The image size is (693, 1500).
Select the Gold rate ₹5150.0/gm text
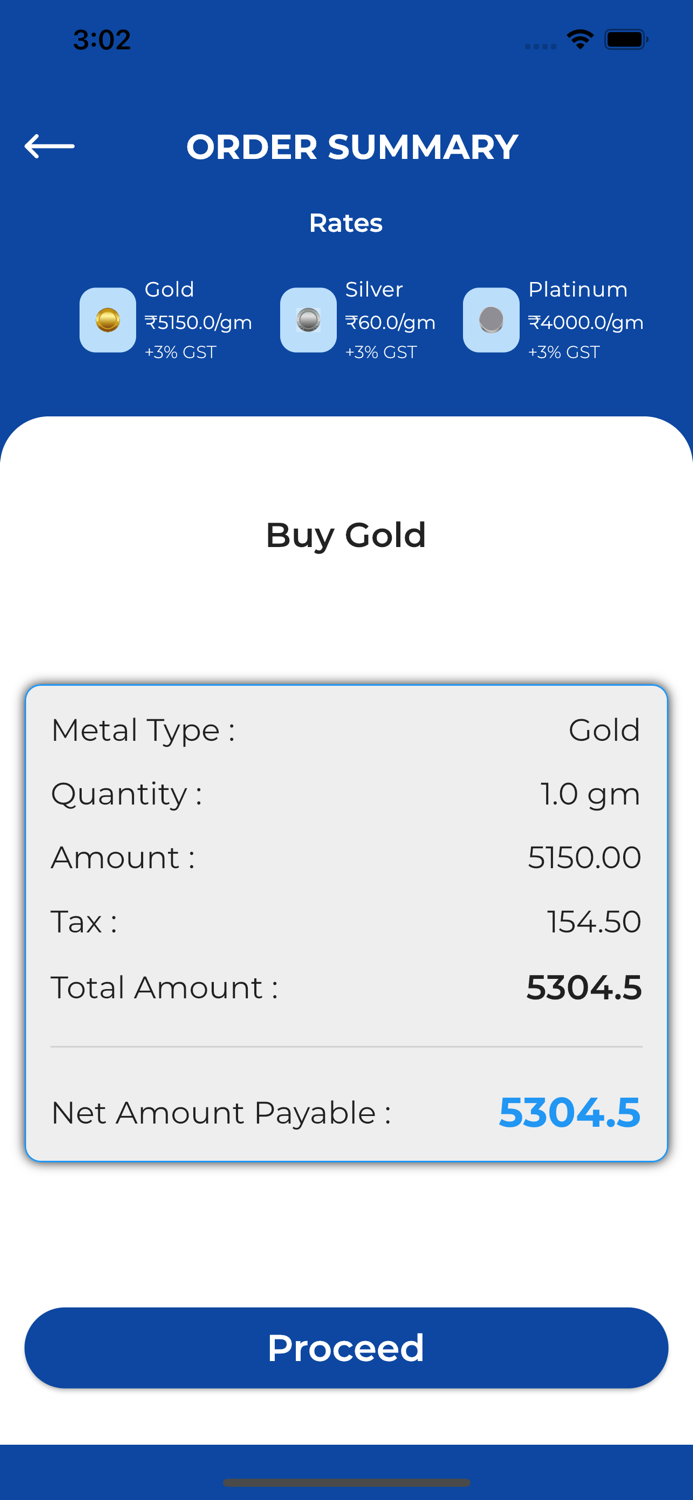tap(200, 322)
